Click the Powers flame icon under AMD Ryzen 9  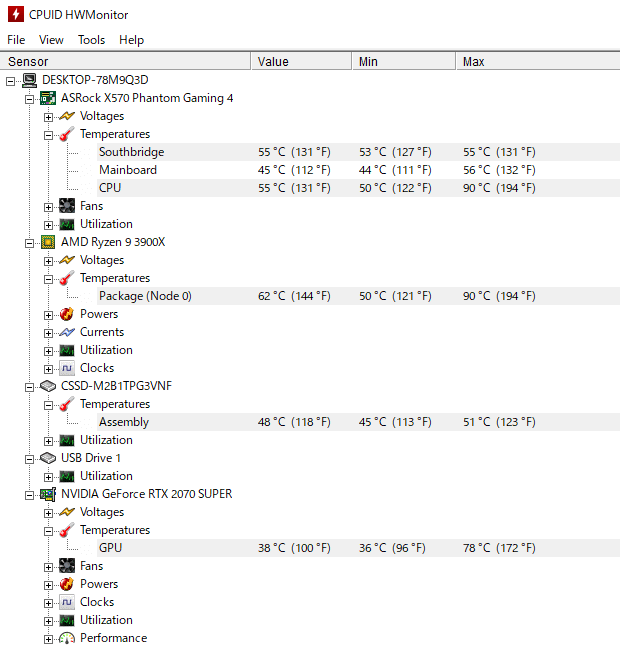coord(67,314)
